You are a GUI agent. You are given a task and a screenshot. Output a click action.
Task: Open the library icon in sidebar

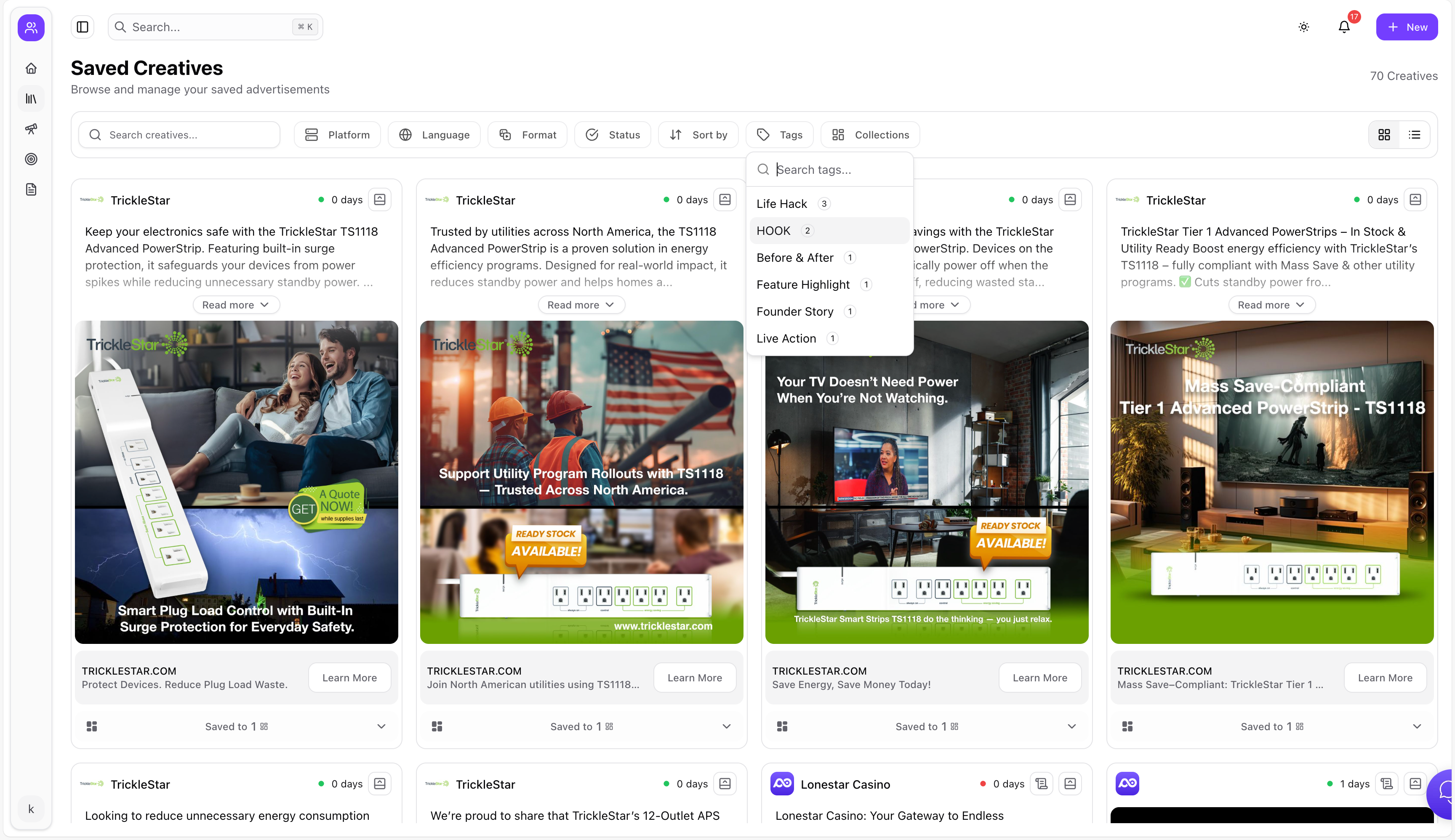point(31,98)
